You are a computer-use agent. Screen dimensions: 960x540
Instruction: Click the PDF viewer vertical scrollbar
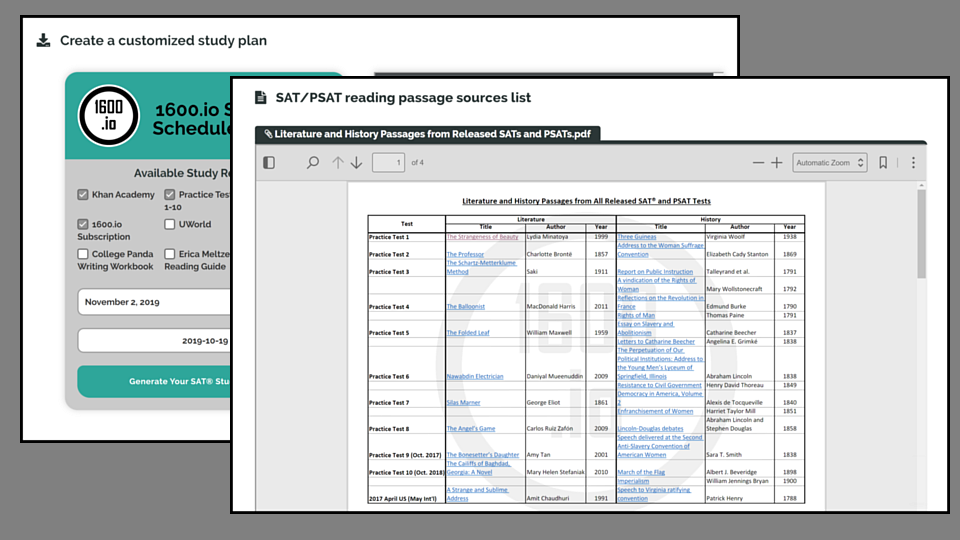921,234
